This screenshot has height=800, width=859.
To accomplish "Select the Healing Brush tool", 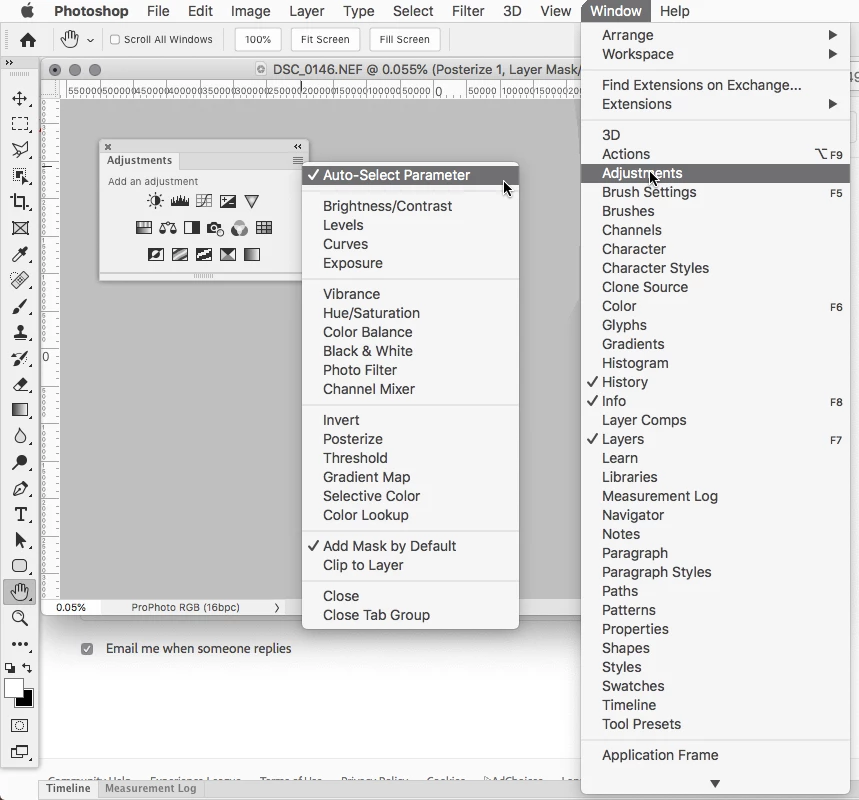I will pyautogui.click(x=20, y=280).
